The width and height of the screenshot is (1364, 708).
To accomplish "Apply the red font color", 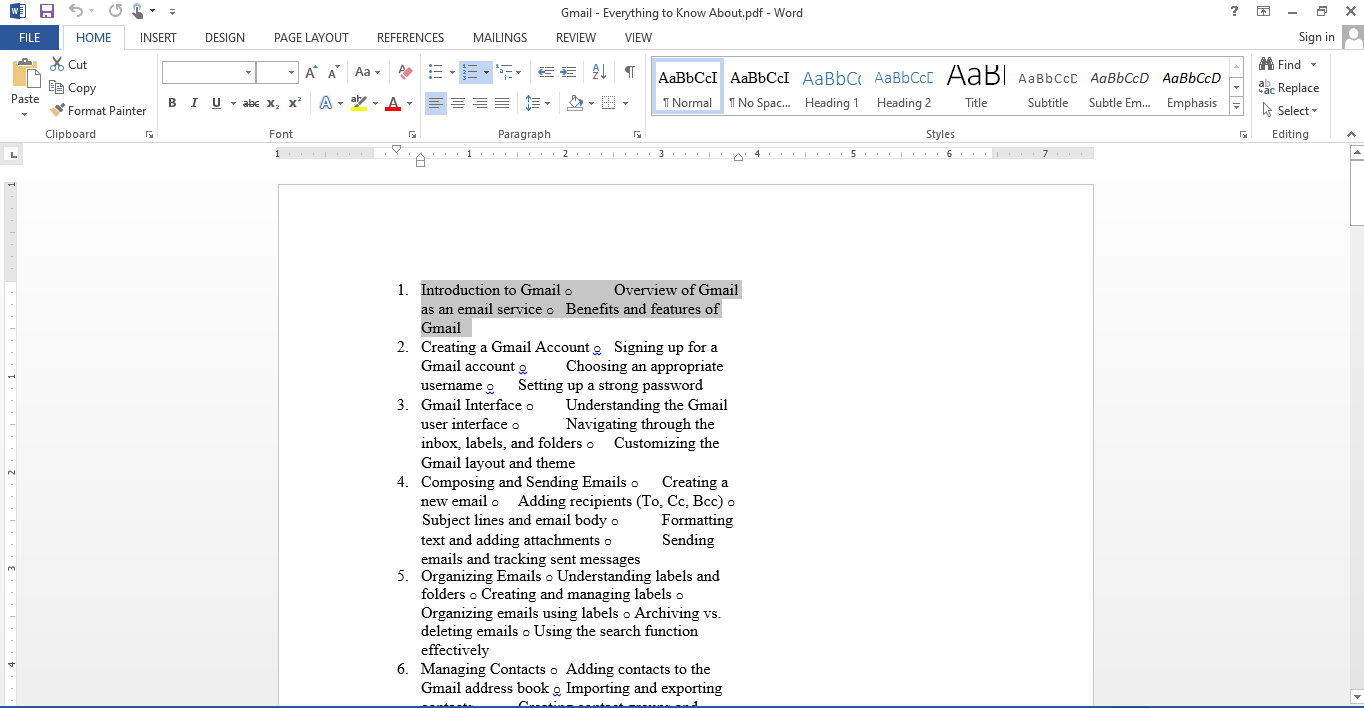I will tap(393, 103).
